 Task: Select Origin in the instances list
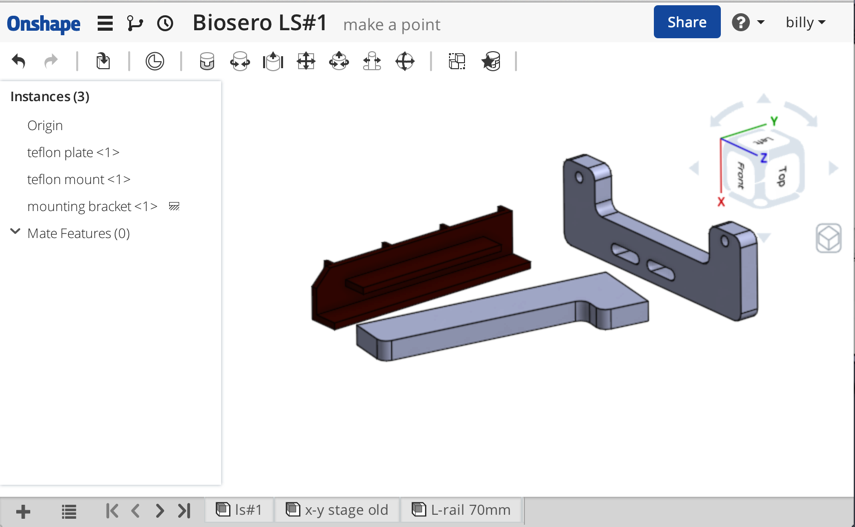click(45, 125)
